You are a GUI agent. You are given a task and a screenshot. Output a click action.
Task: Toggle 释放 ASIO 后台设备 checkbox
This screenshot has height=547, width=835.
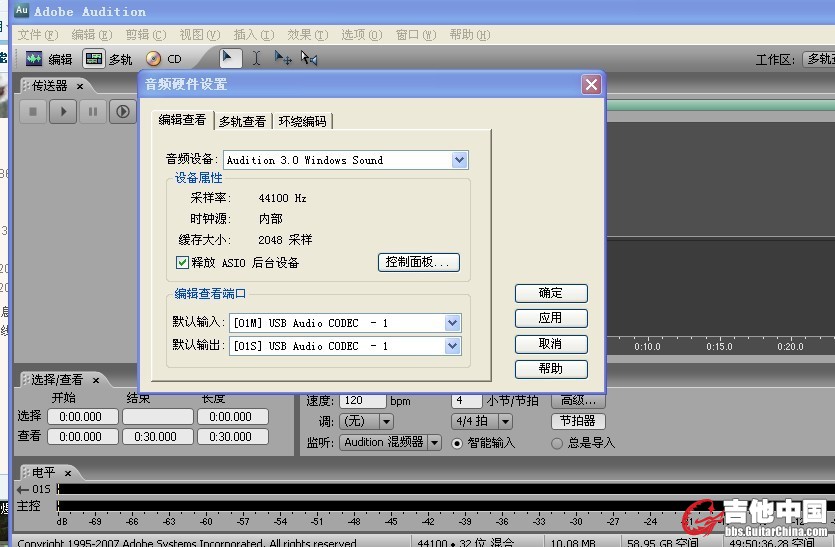point(182,262)
